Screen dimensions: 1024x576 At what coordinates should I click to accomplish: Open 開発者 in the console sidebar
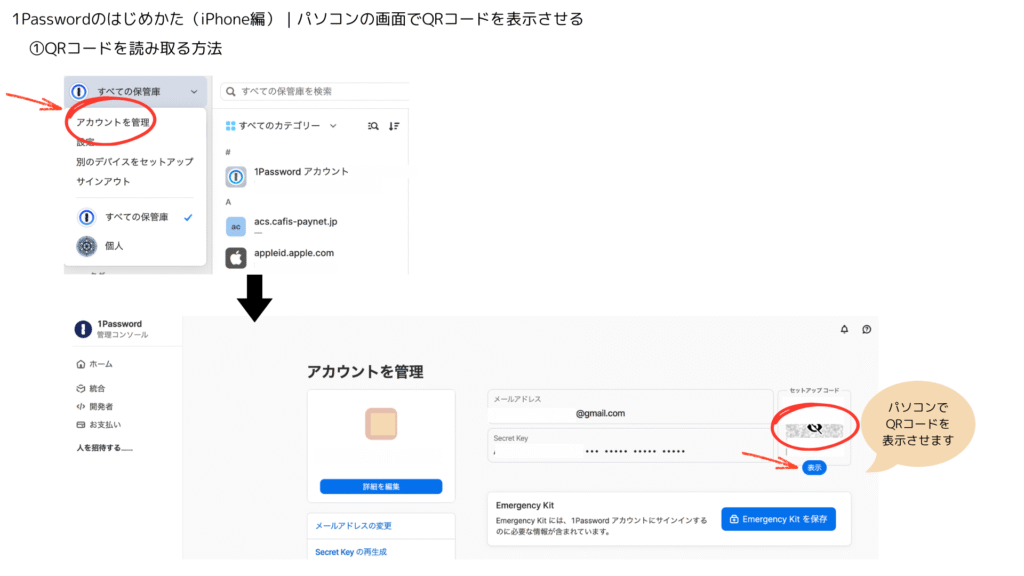[x=95, y=406]
